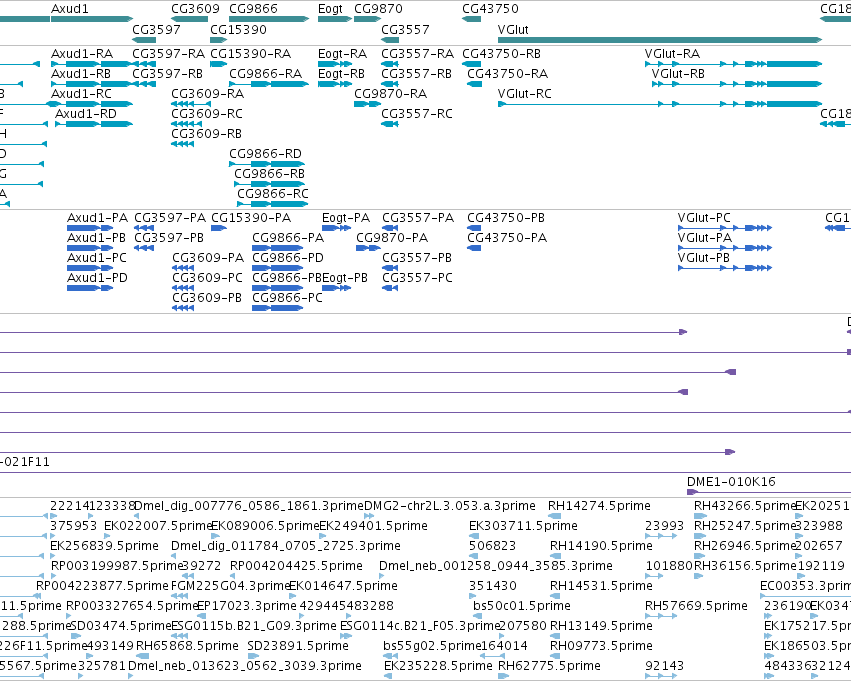
Task: Click protein Axud1-PD
Action: (98, 278)
